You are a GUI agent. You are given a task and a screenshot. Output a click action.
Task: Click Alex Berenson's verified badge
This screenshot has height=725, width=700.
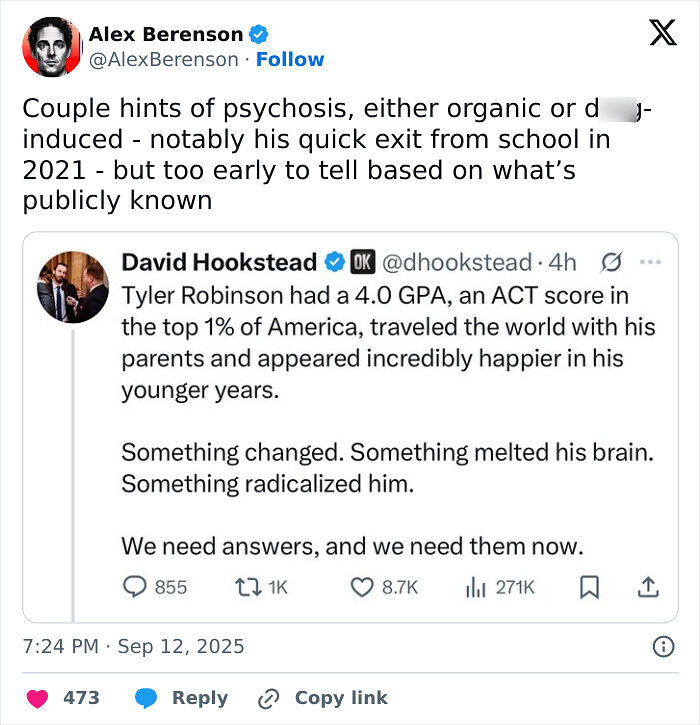pos(257,35)
